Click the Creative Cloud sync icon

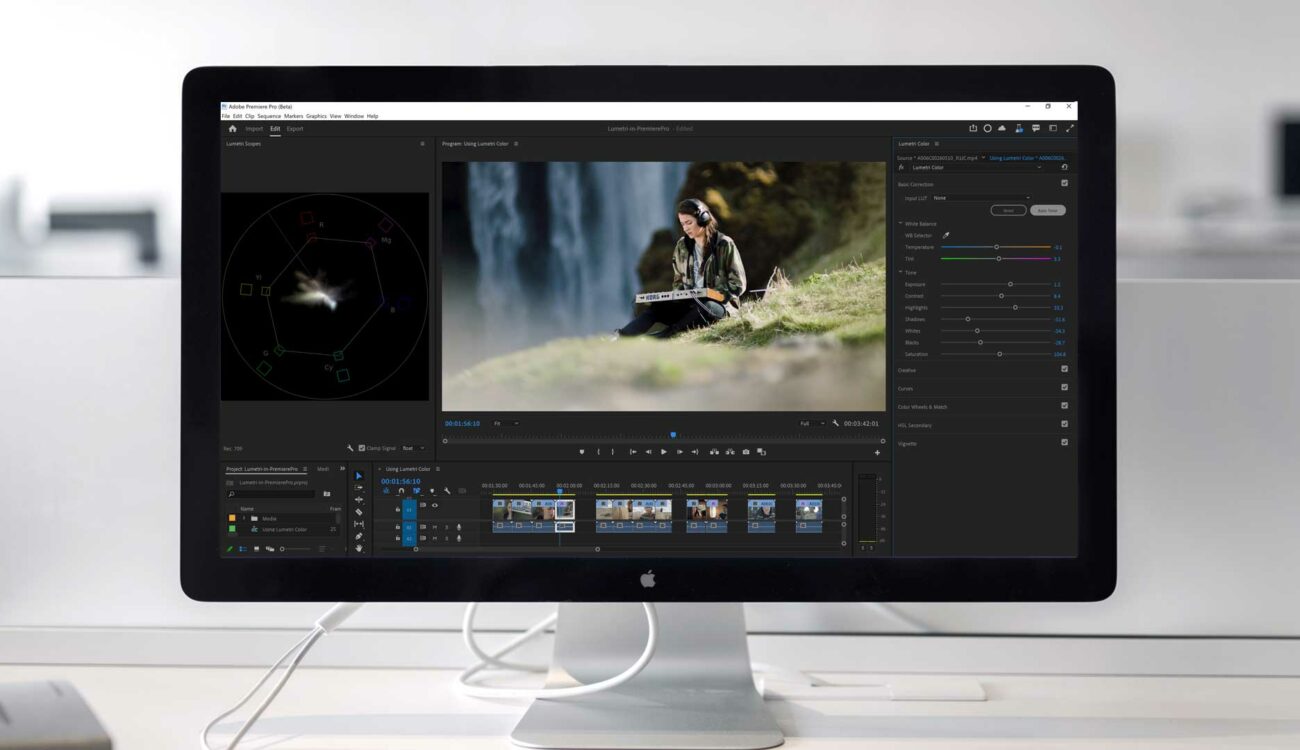(x=1002, y=128)
